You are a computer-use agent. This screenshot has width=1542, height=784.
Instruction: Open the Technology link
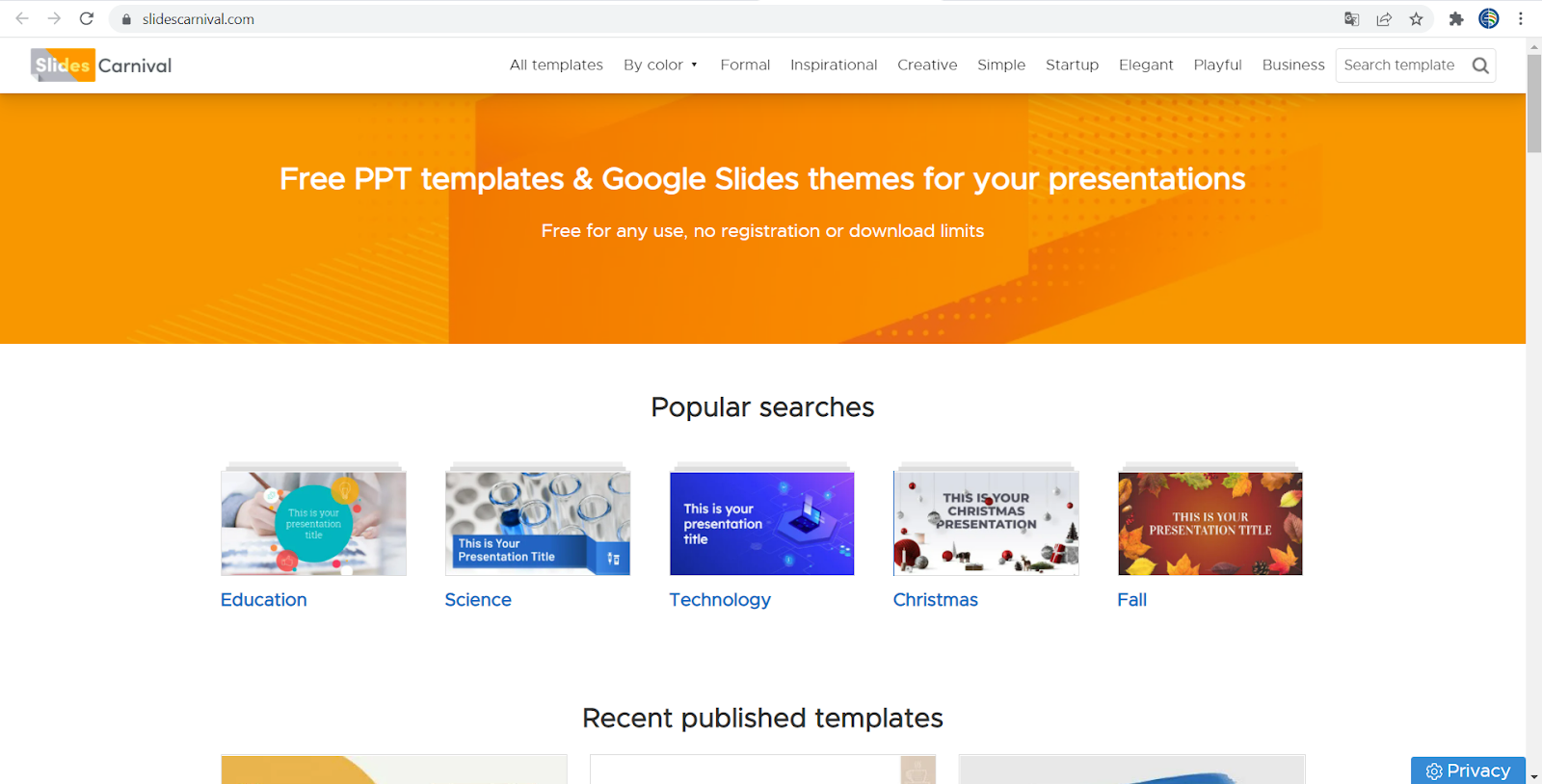720,599
